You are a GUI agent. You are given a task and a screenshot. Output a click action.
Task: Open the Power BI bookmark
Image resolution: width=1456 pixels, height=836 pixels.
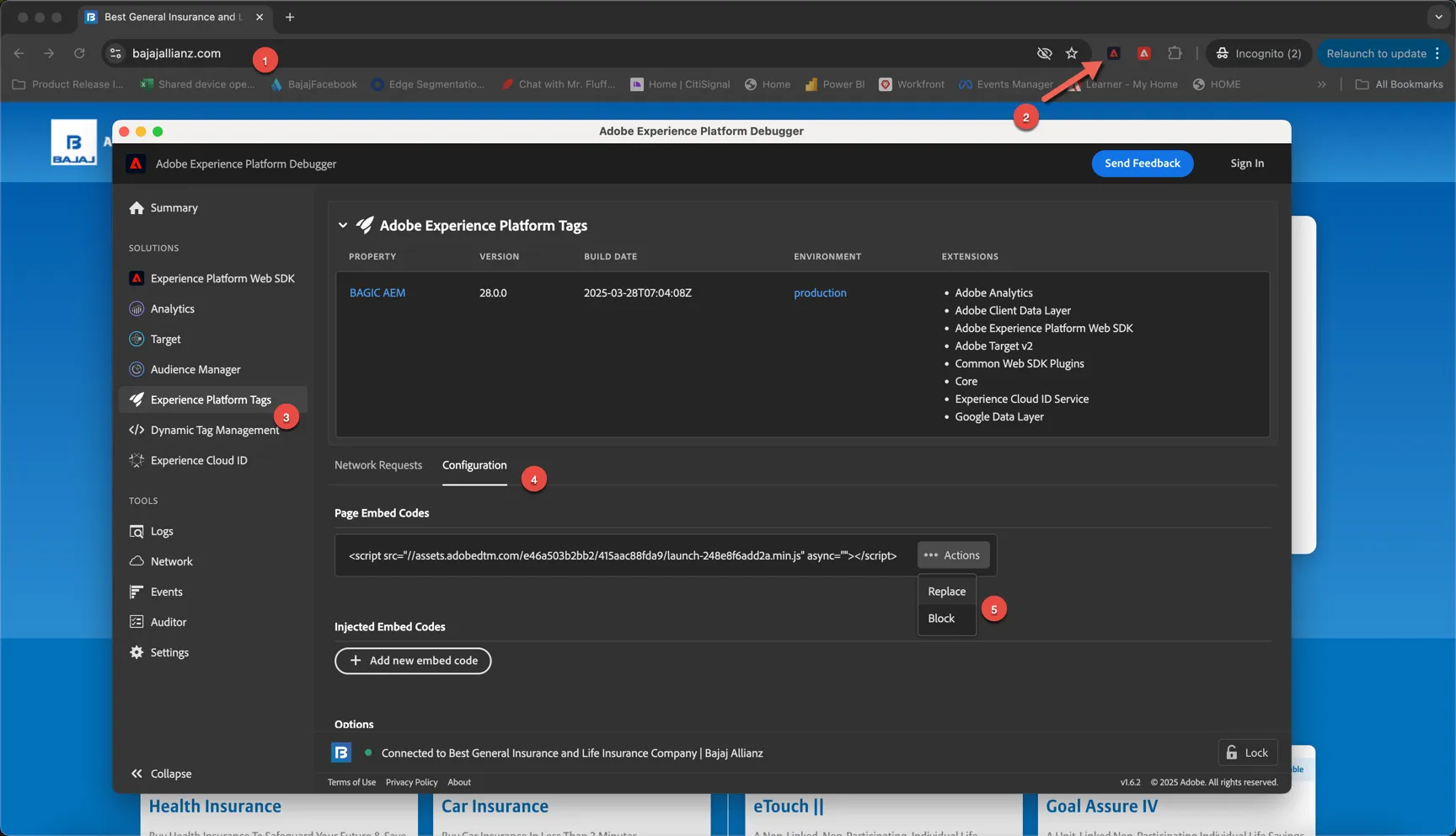click(x=835, y=84)
